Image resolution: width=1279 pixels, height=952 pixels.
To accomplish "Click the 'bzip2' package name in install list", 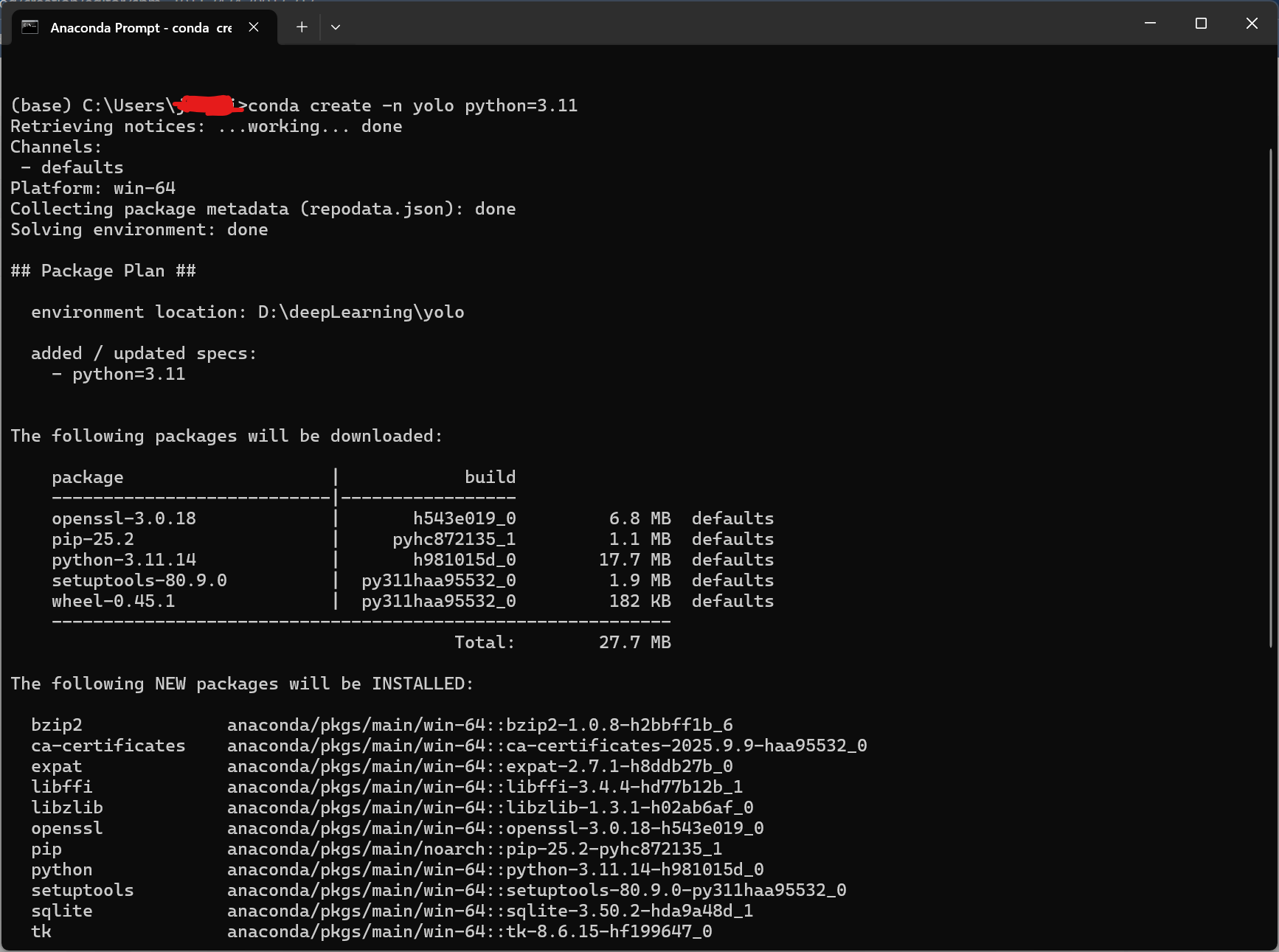I will [x=57, y=725].
